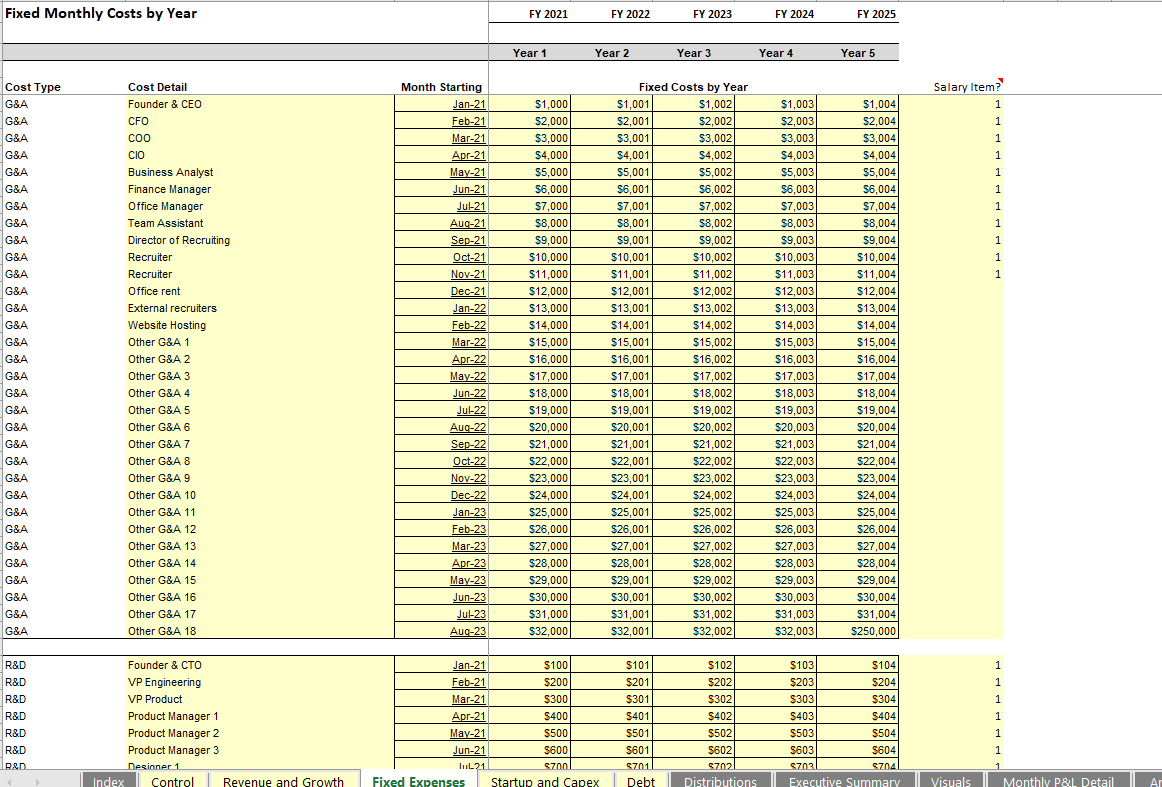Go to the Debt sheet tab

[640, 781]
